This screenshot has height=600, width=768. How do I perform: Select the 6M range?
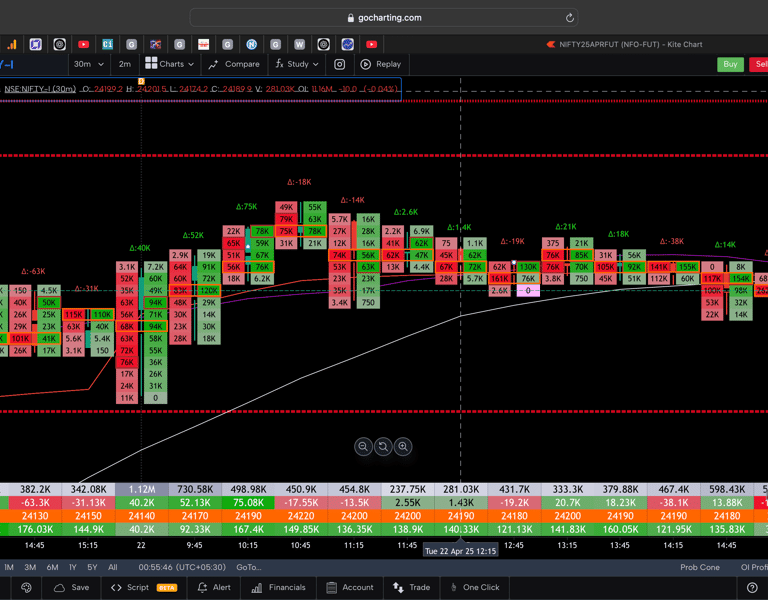(x=52, y=567)
